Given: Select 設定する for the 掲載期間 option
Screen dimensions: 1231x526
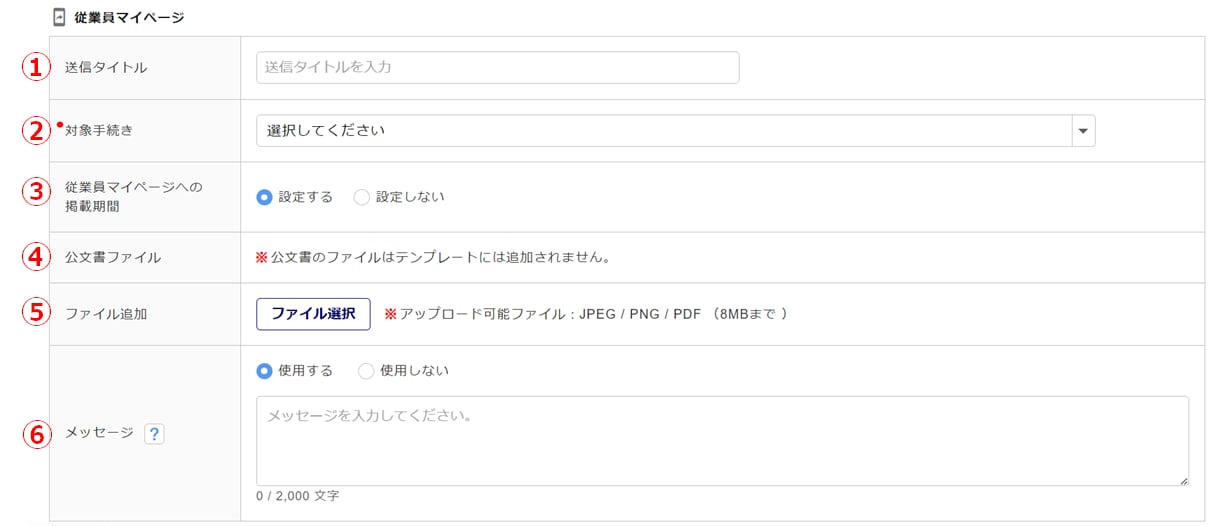Looking at the screenshot, I should click(264, 197).
